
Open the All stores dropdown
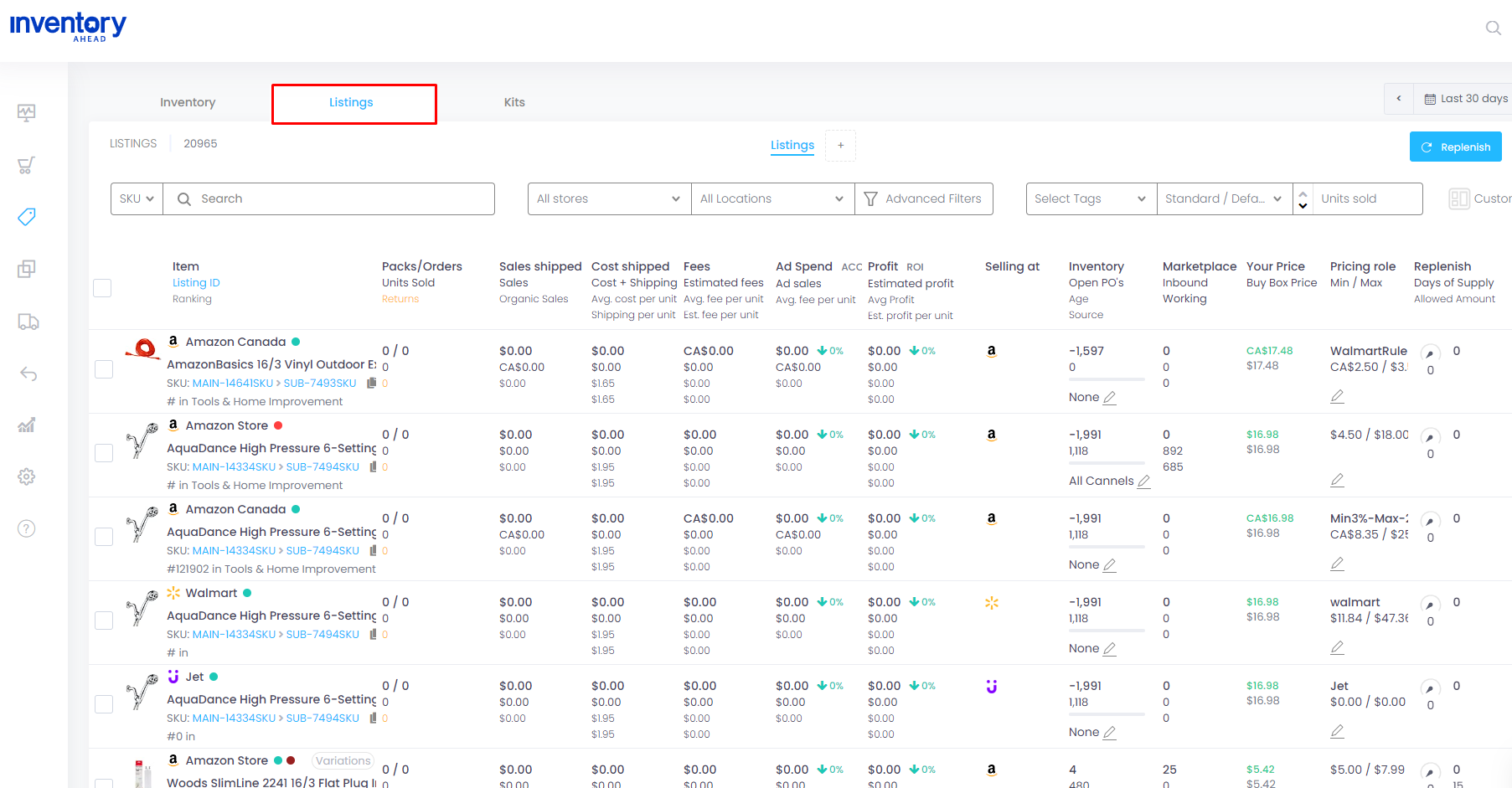[x=609, y=198]
